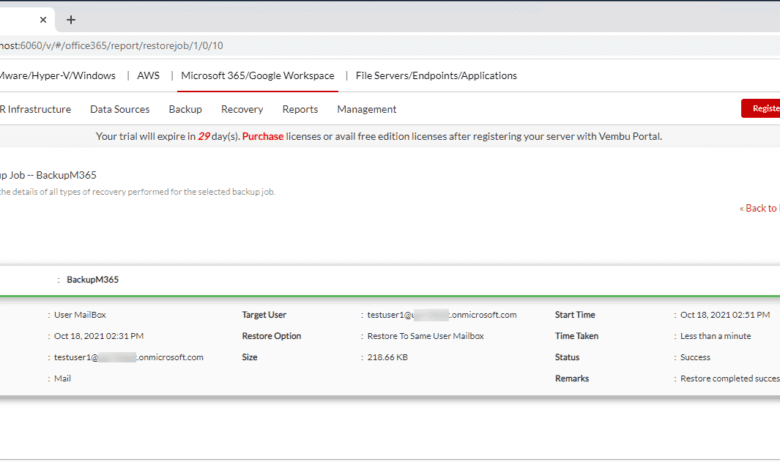The width and height of the screenshot is (780, 470).
Task: Click the red Register button
Action: point(761,108)
